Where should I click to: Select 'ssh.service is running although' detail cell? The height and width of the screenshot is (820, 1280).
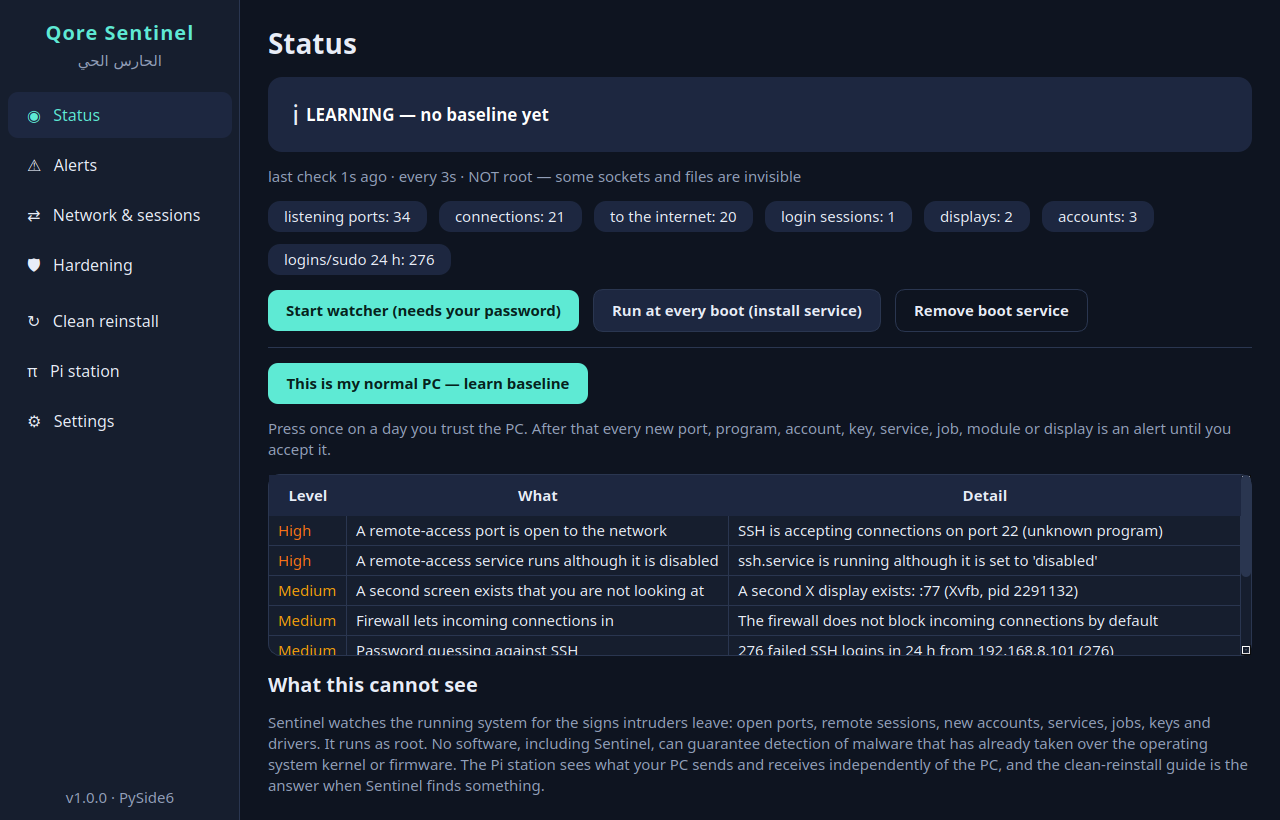click(985, 561)
